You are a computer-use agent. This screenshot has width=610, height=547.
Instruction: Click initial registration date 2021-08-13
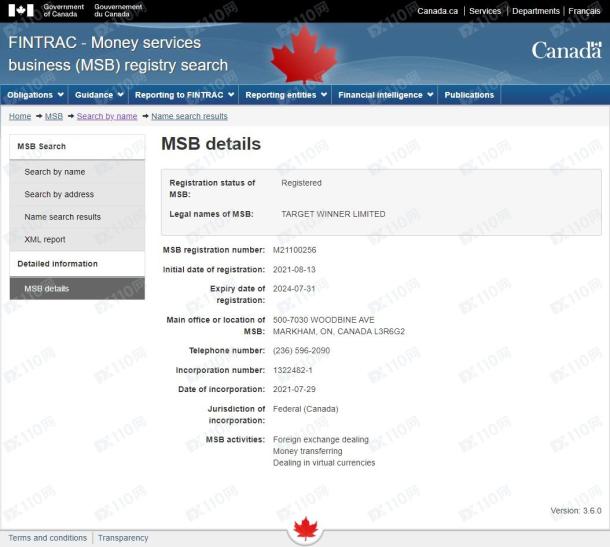pyautogui.click(x=294, y=269)
